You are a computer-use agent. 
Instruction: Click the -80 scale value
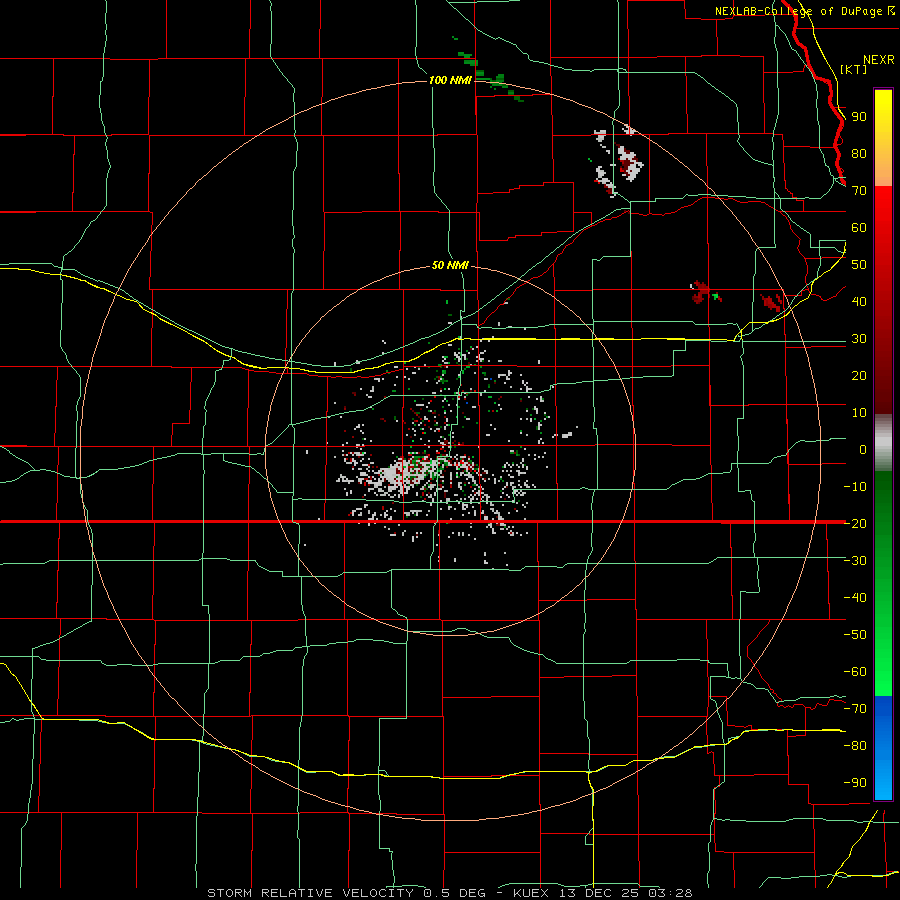tap(855, 746)
